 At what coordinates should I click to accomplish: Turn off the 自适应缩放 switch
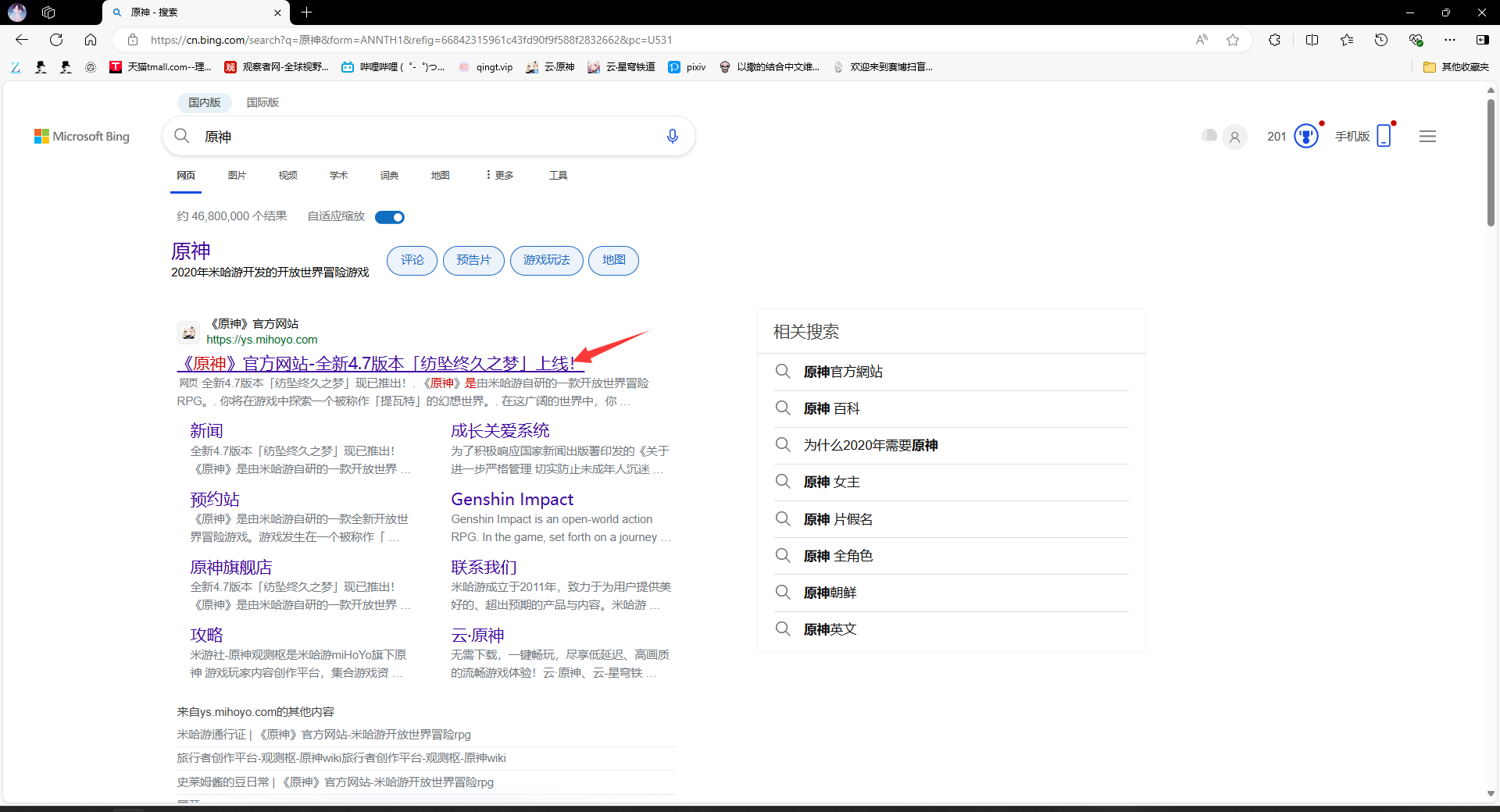pyautogui.click(x=390, y=217)
